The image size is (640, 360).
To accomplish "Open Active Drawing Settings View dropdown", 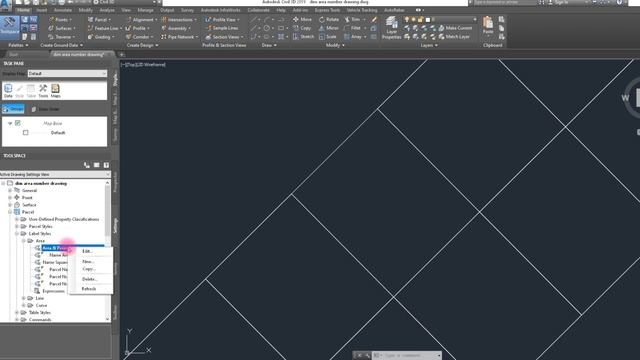I will [x=55, y=174].
